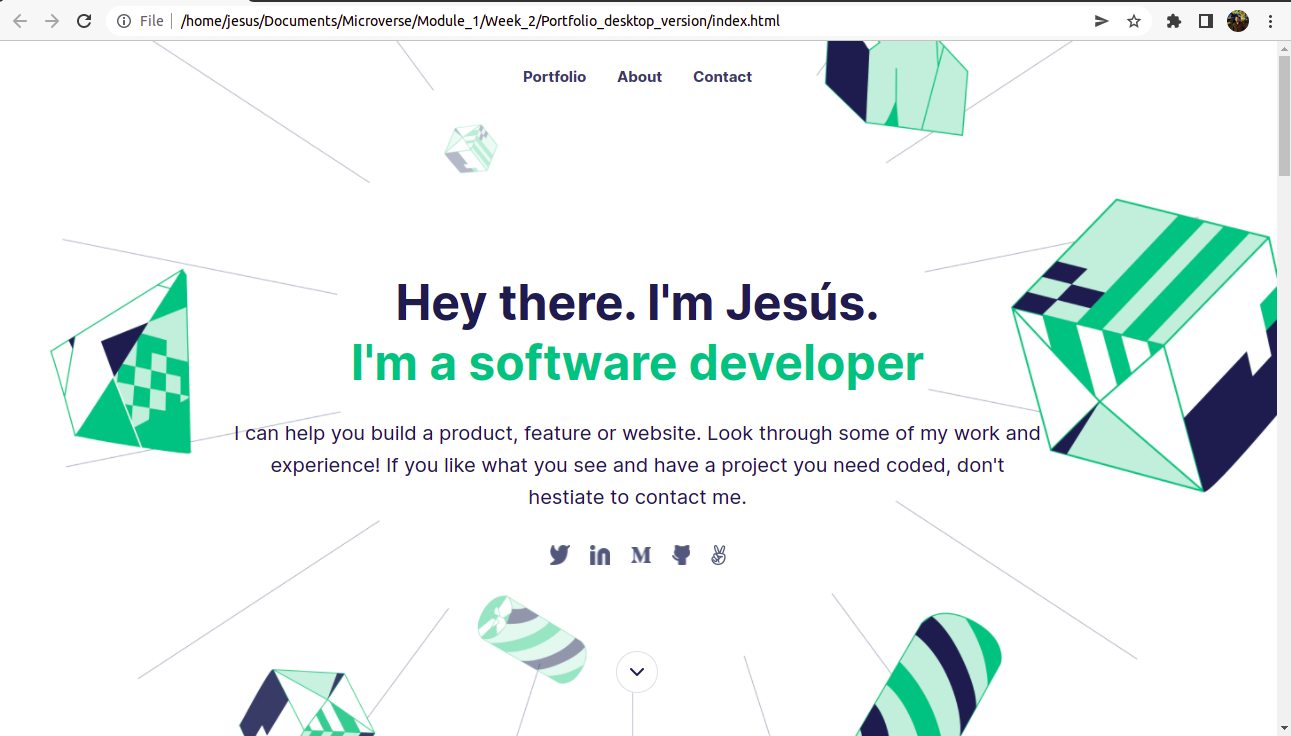Click the paragraph line ending "hestiate to contact me."
The height and width of the screenshot is (736, 1291).
point(637,497)
